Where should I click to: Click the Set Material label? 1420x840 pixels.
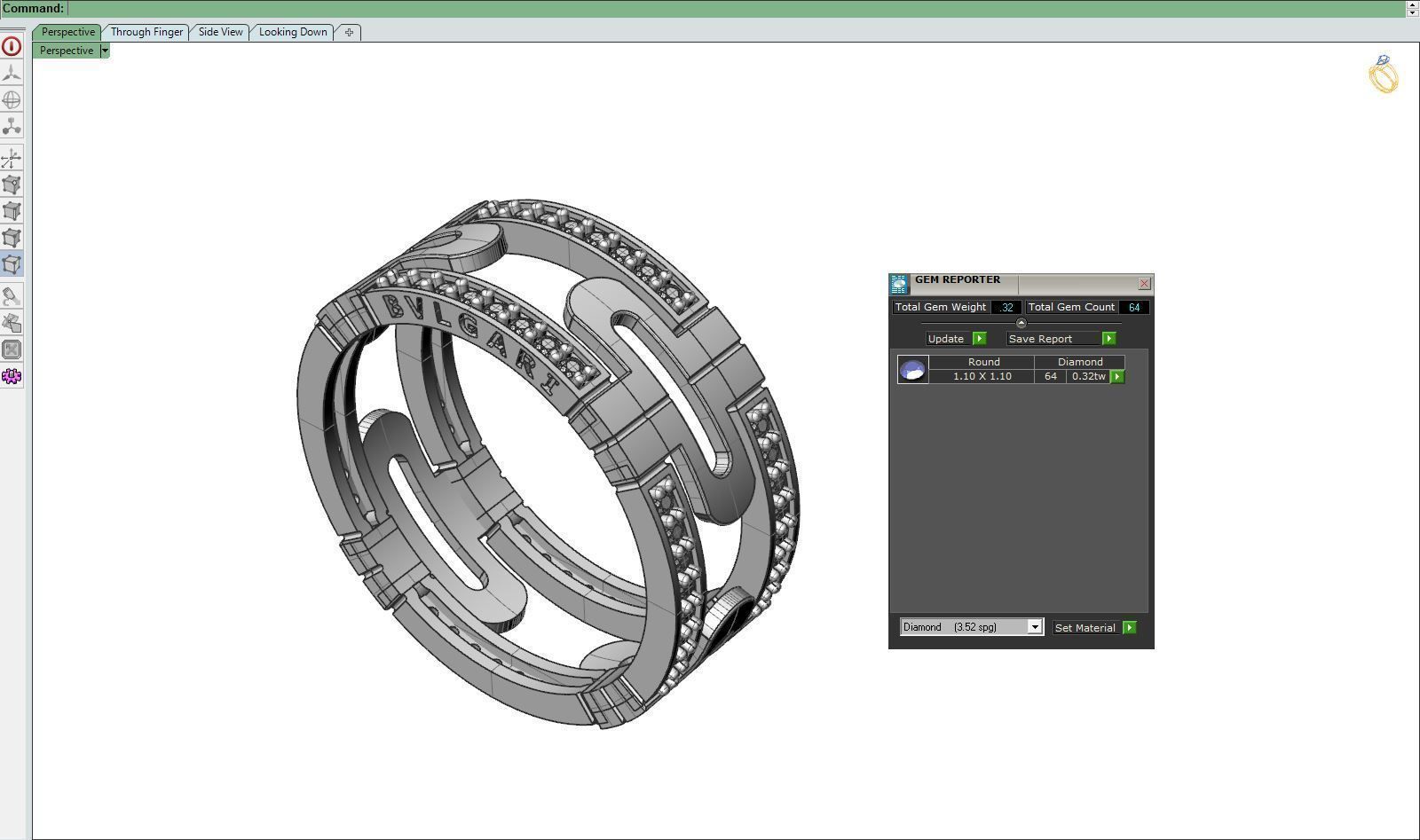(1085, 628)
